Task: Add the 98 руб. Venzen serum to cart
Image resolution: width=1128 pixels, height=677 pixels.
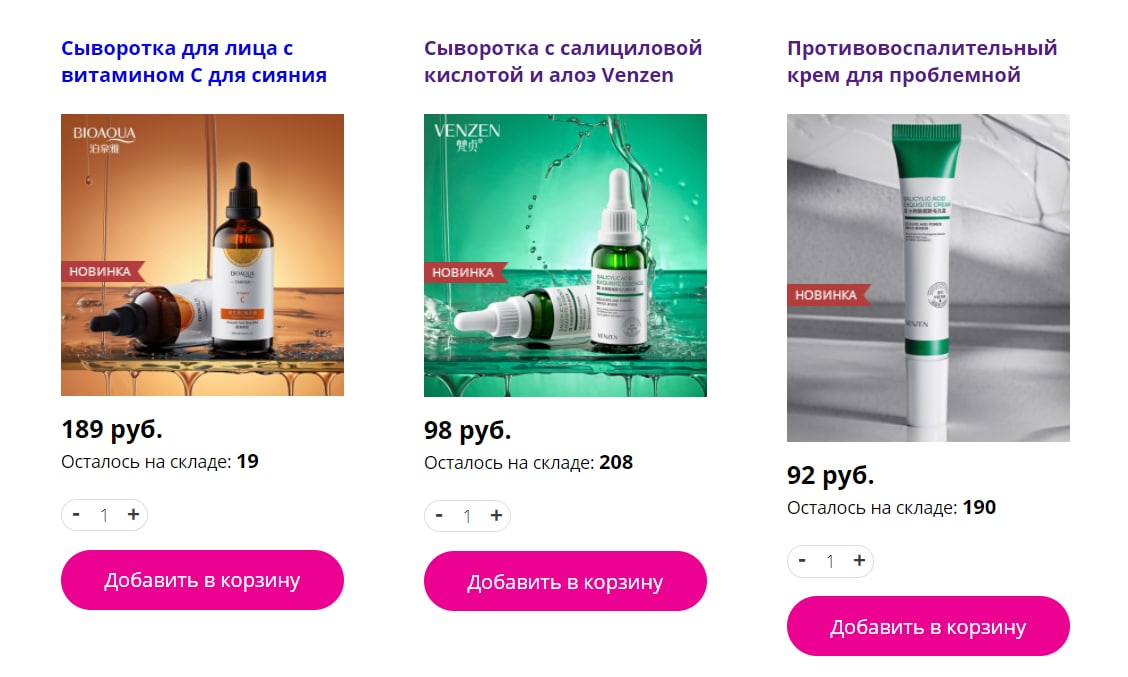Action: [565, 581]
